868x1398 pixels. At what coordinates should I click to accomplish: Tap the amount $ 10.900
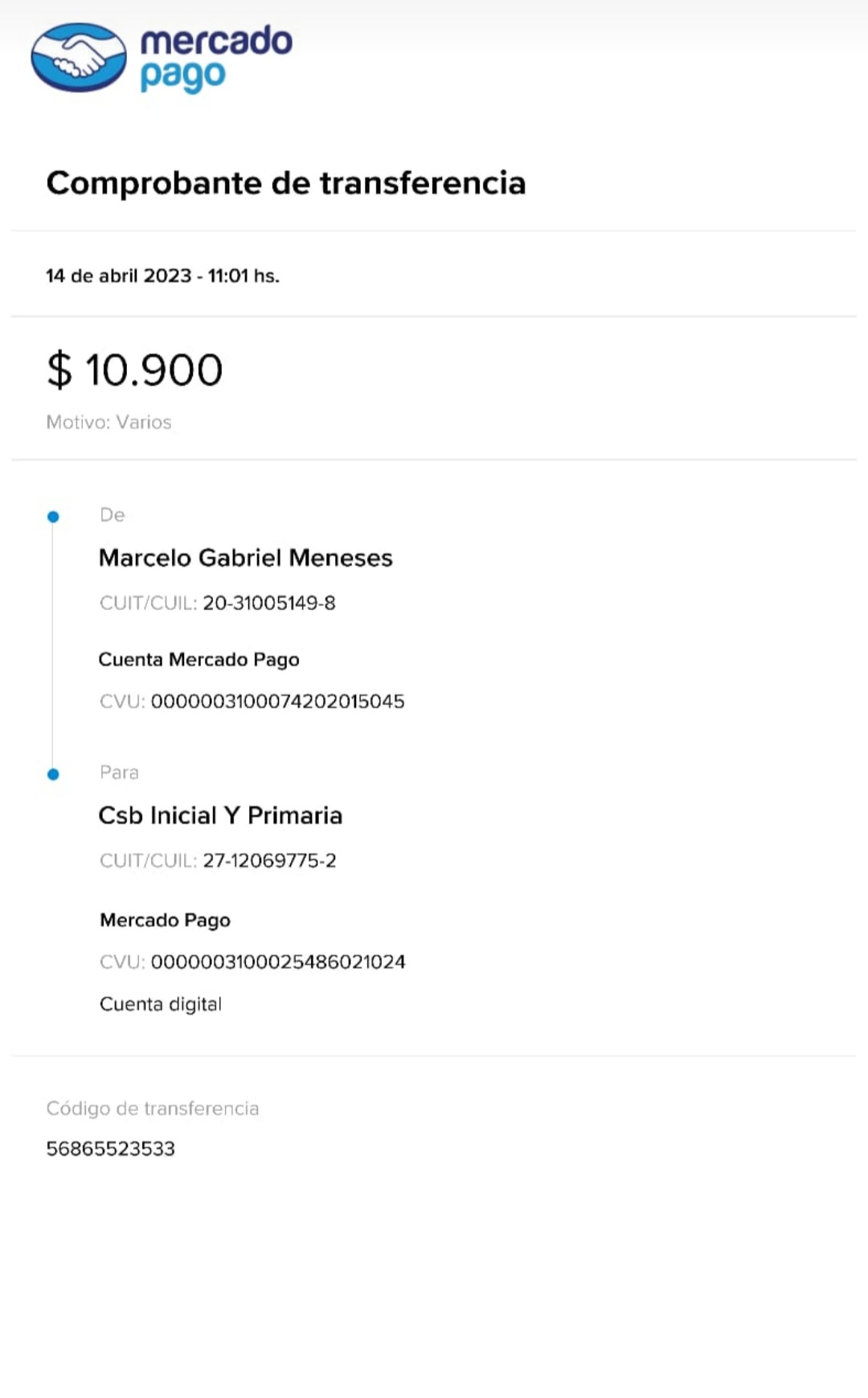(x=134, y=370)
